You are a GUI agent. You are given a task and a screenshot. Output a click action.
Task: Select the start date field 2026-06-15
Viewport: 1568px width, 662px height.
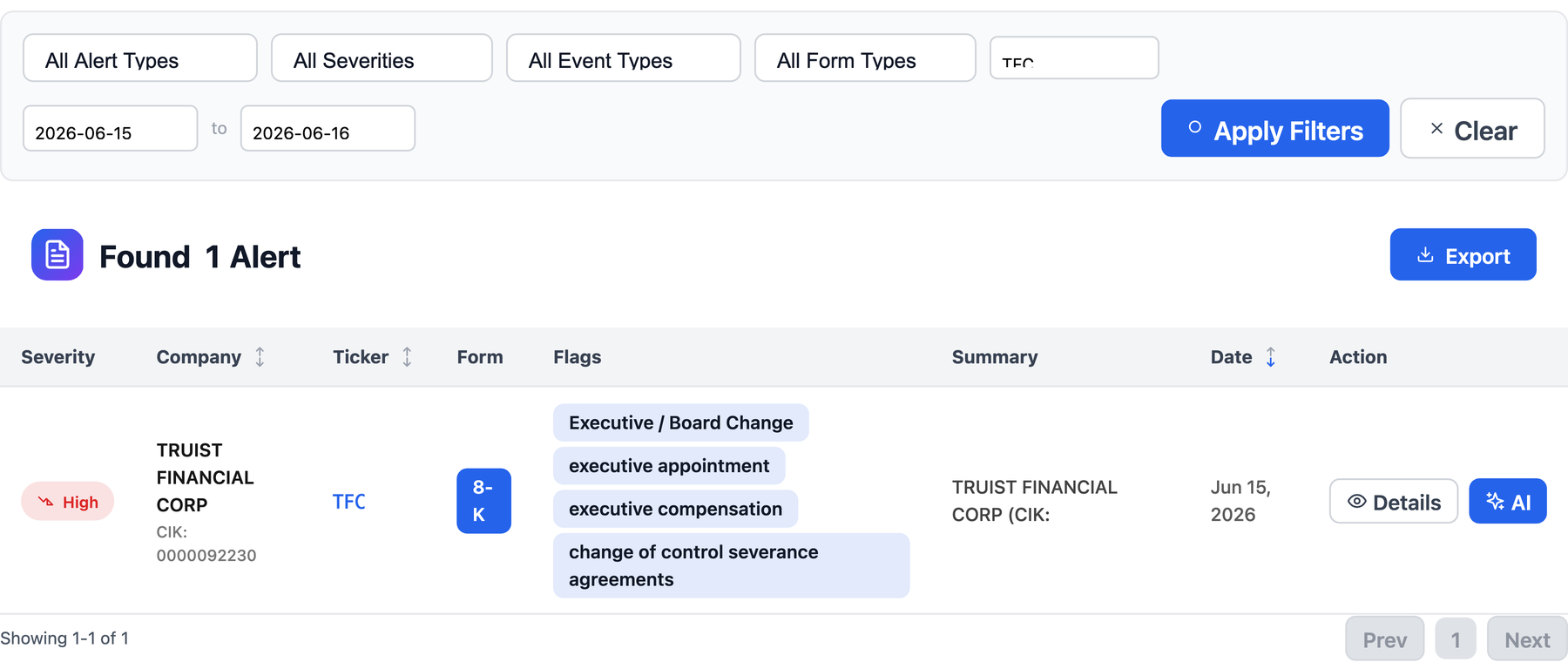pos(110,129)
